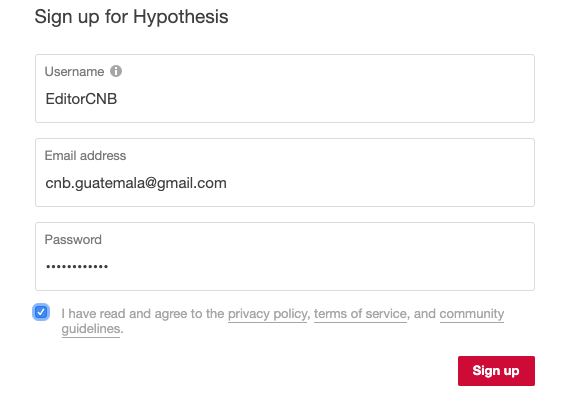Focus the Username field containing EditorCNB
This screenshot has height=405, width=566.
point(285,88)
